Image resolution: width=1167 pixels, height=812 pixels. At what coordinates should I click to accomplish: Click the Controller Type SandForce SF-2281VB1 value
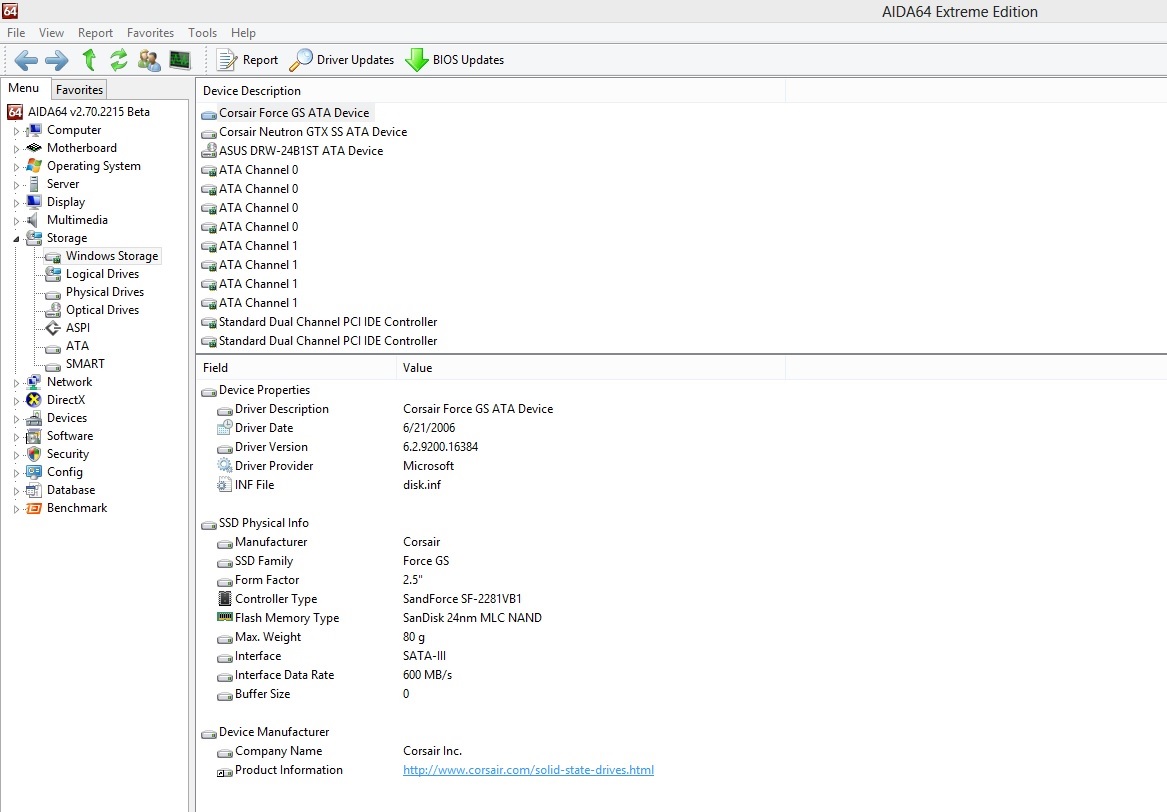[x=462, y=599]
